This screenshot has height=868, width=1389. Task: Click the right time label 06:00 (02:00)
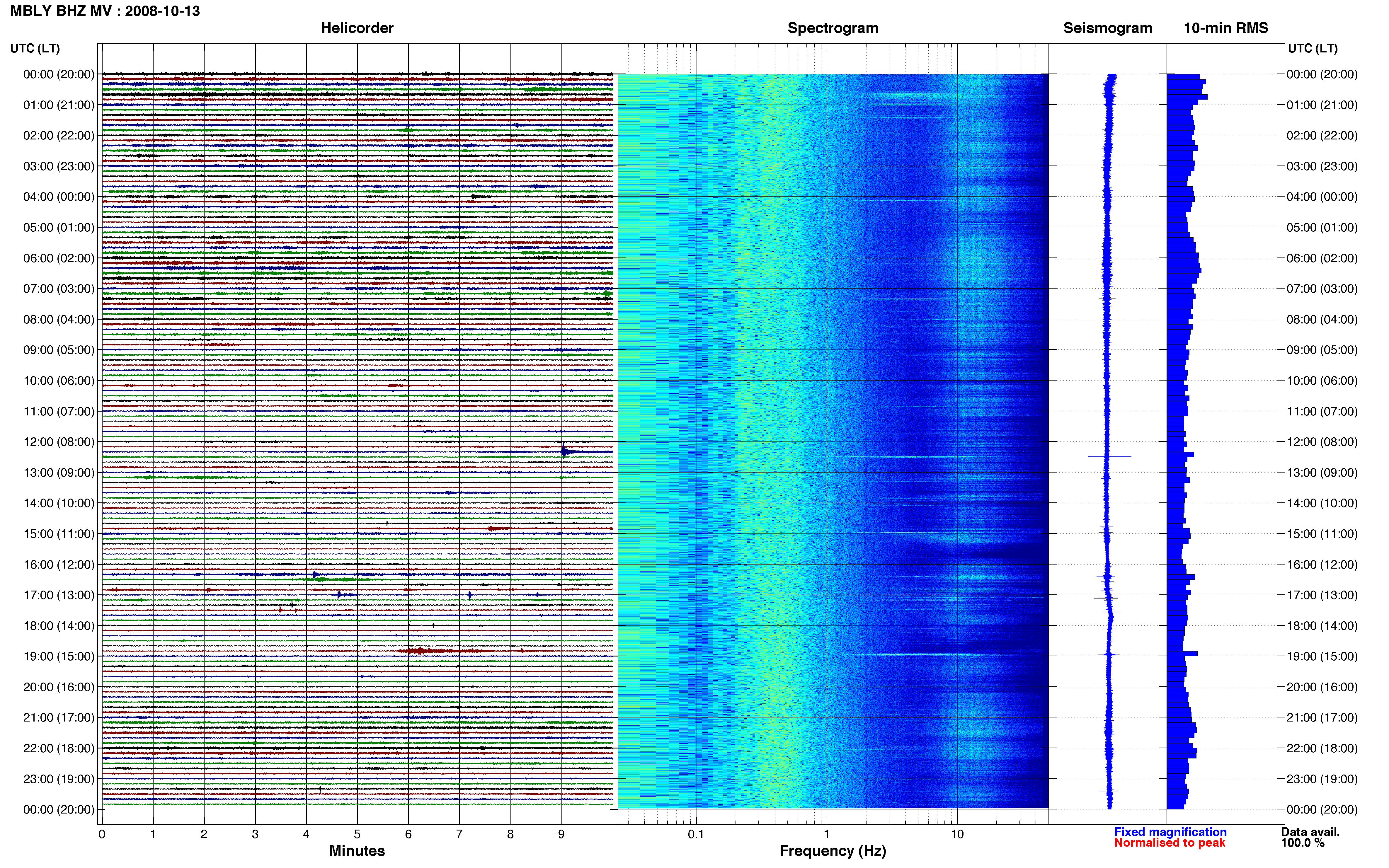1322,258
